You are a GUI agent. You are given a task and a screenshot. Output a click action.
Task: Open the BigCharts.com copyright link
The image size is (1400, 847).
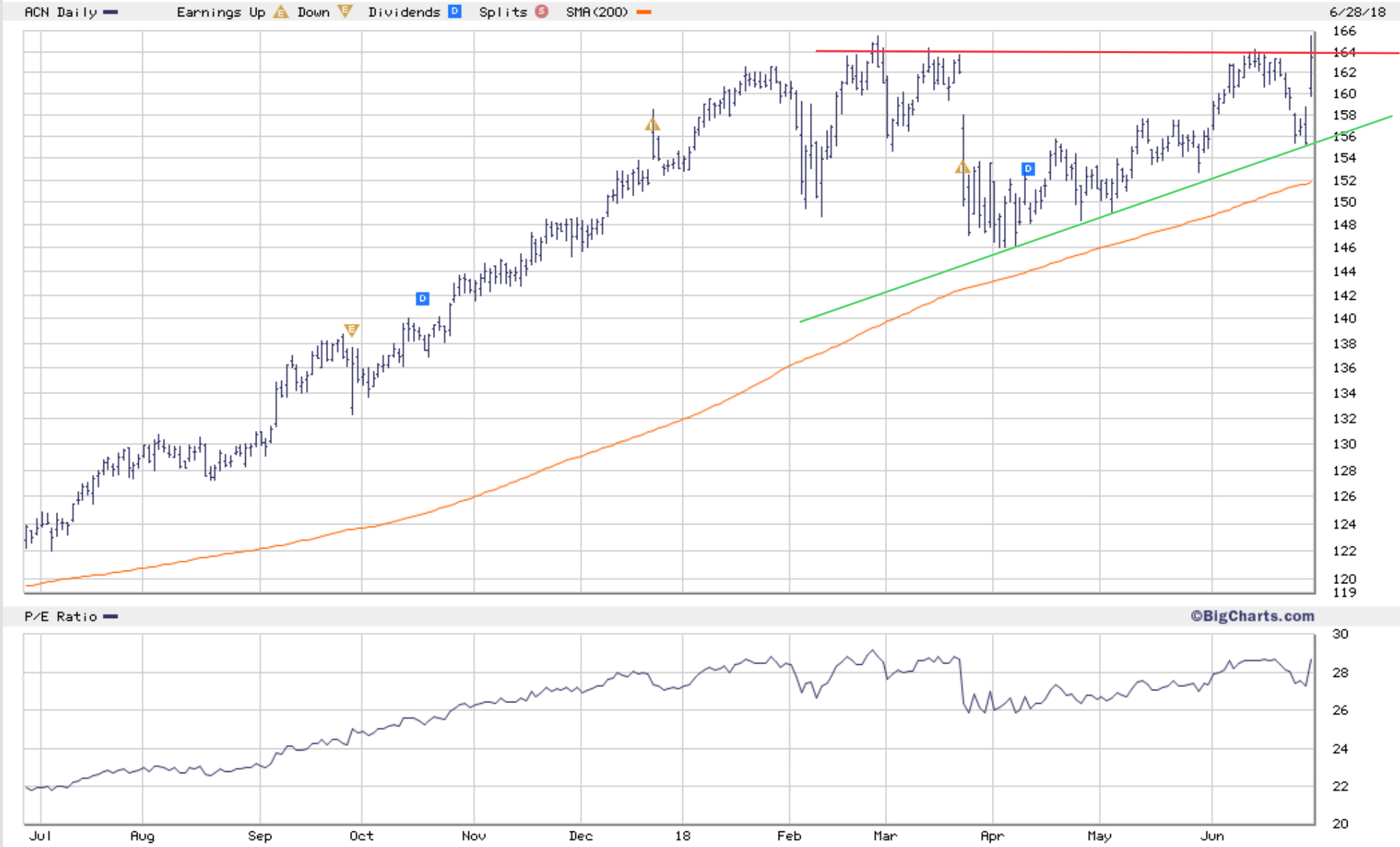[1252, 616]
